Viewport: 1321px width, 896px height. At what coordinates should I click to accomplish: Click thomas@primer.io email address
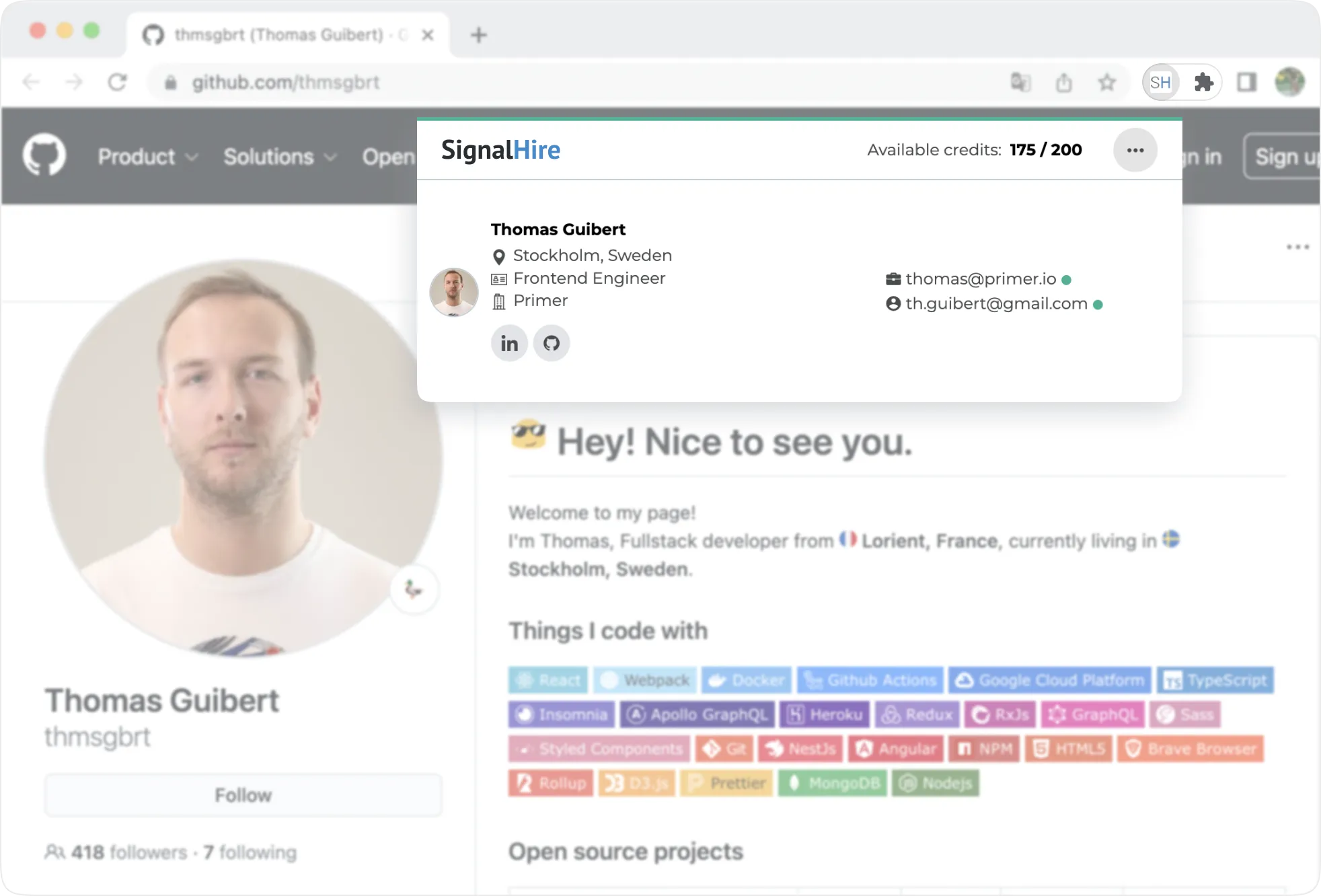pos(980,279)
